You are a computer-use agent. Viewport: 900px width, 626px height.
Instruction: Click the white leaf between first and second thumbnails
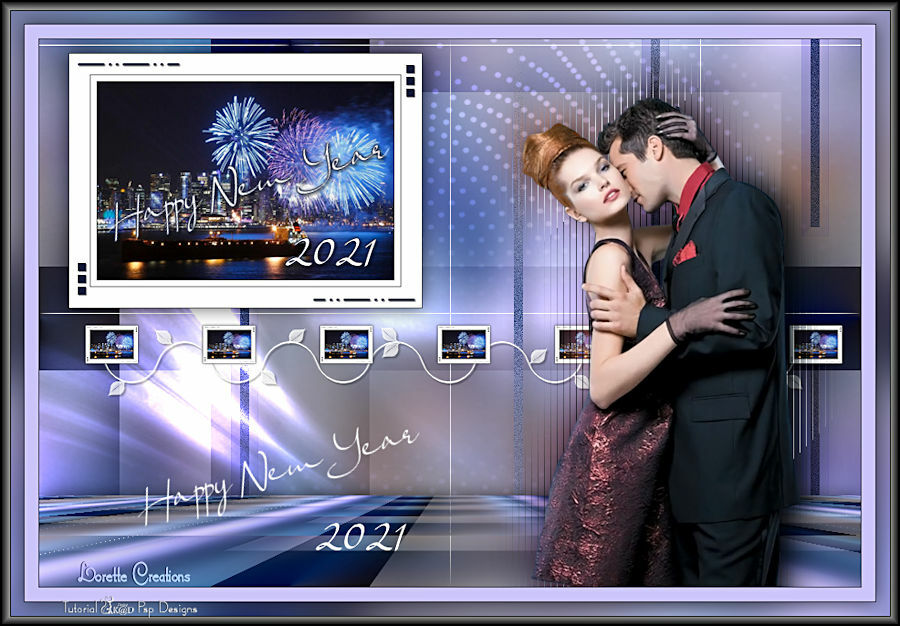click(164, 337)
